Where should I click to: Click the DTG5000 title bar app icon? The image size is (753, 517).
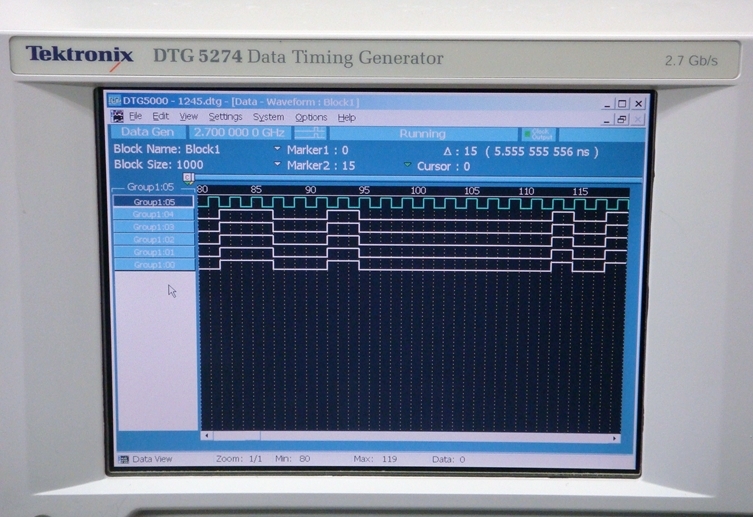tap(115, 100)
